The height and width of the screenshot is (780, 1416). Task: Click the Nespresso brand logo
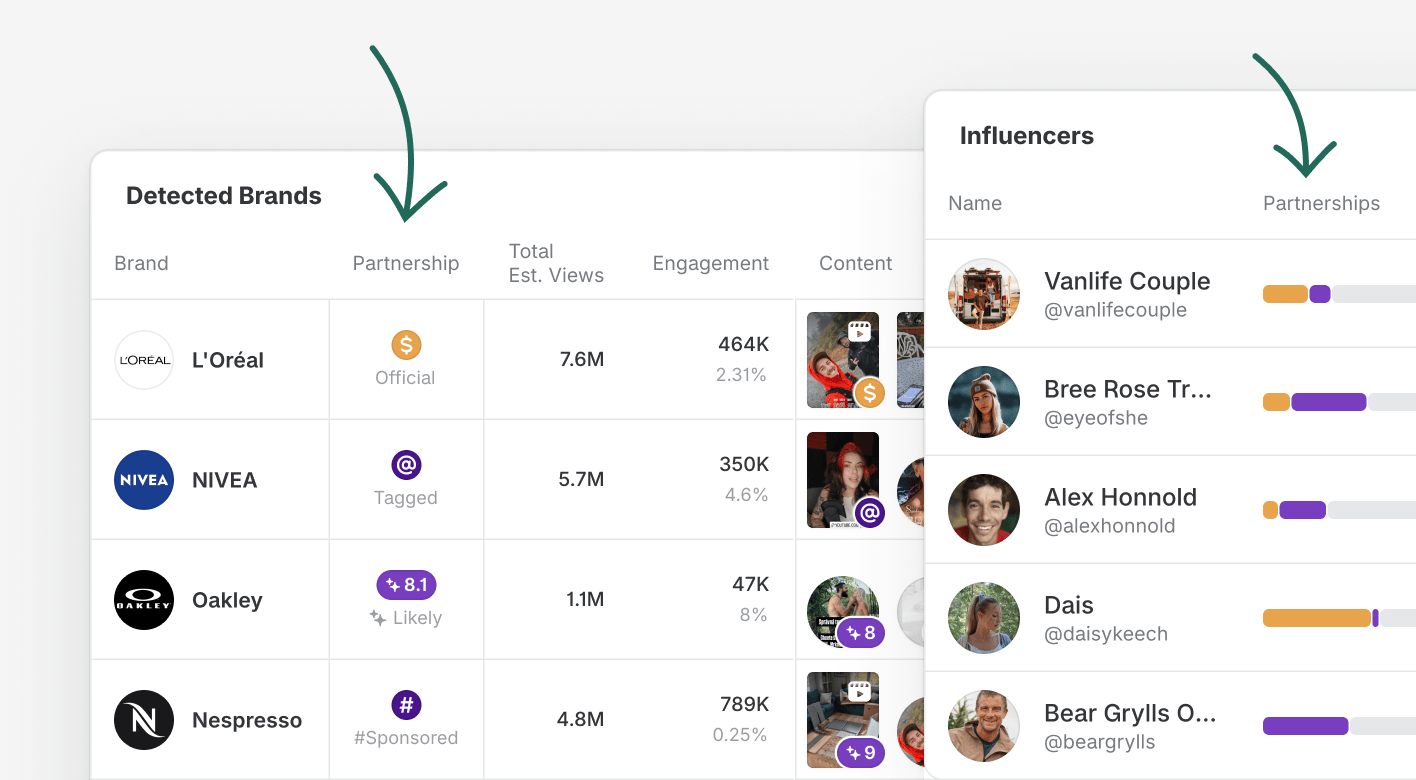[x=144, y=720]
